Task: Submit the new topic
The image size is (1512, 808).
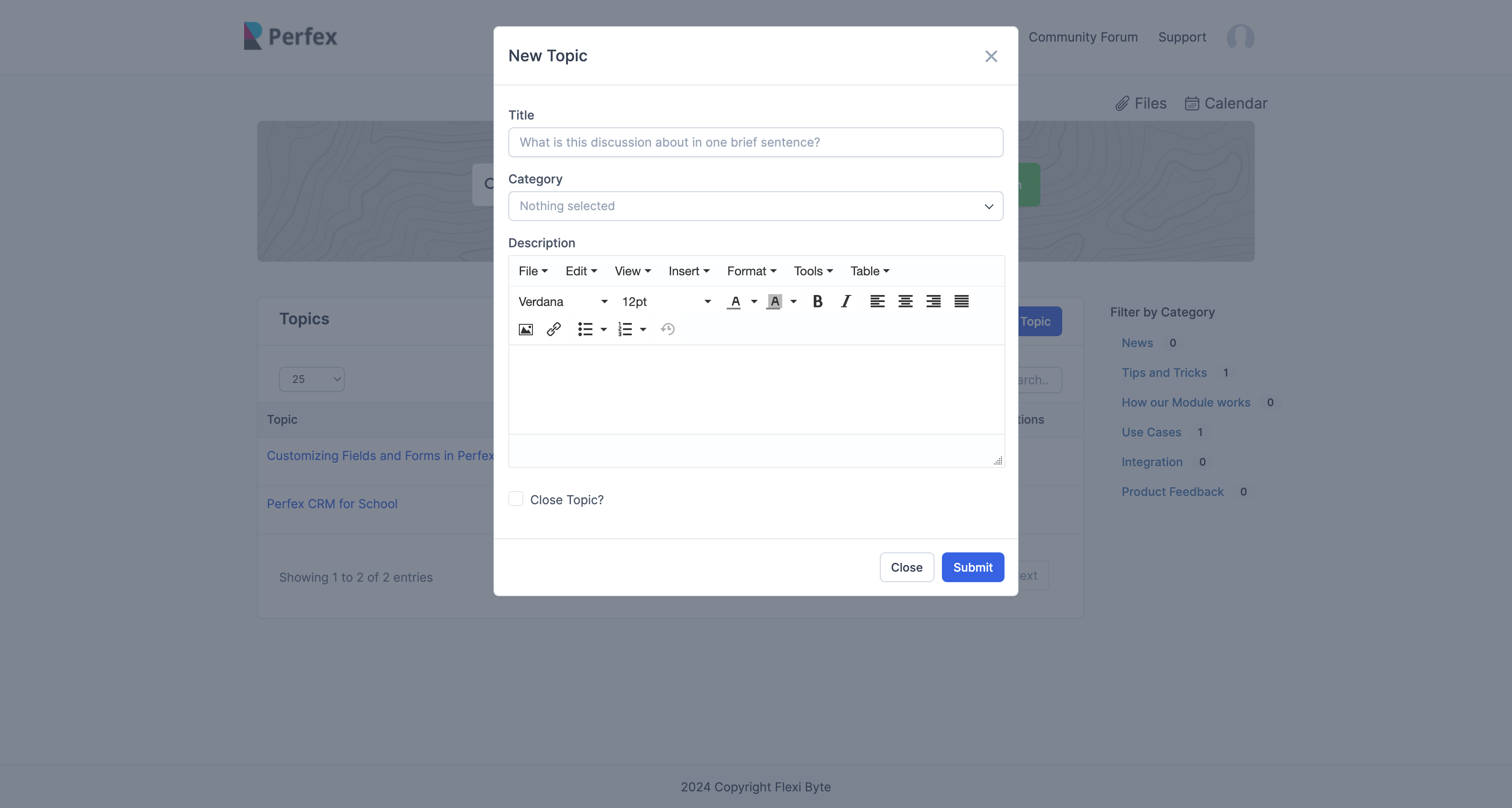Action: [973, 567]
